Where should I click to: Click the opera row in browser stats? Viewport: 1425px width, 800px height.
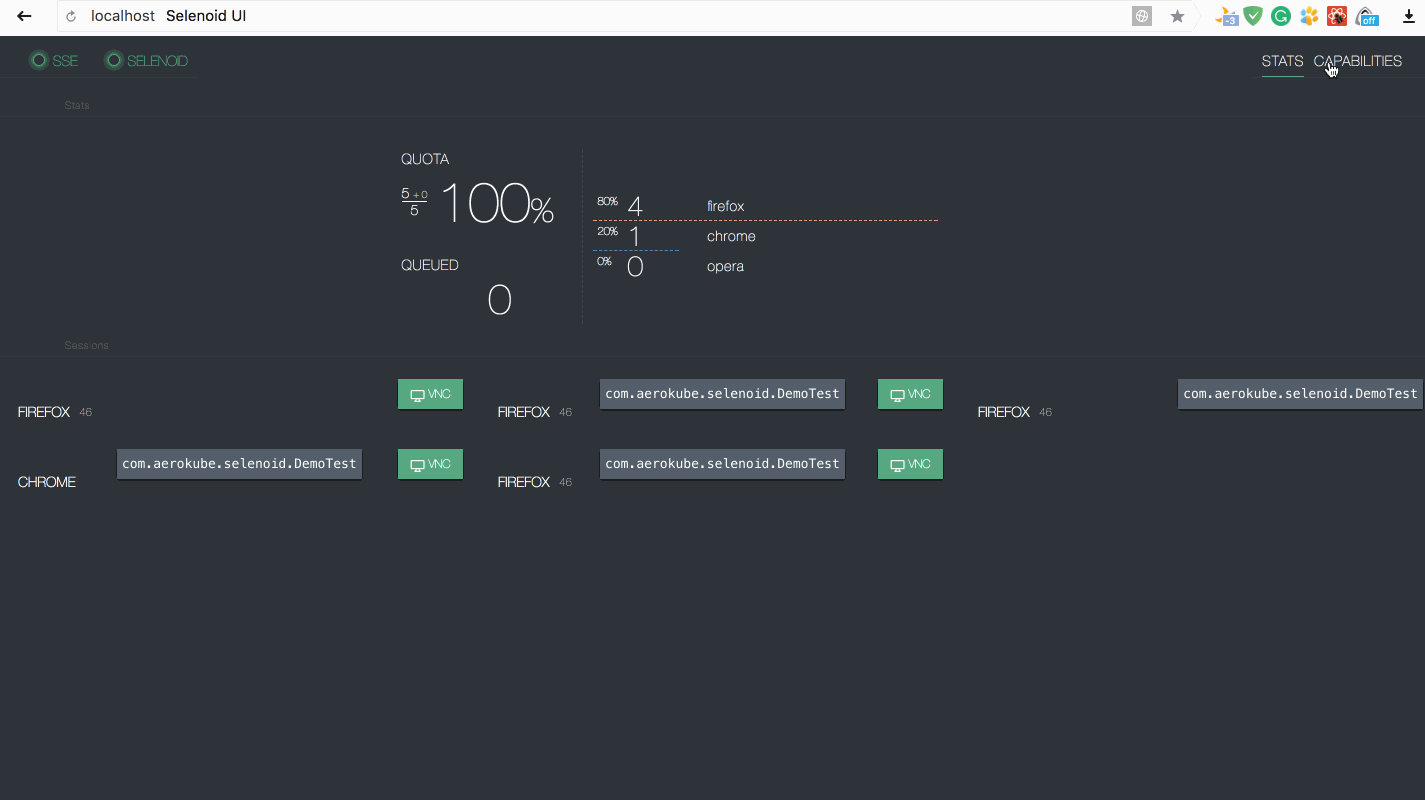766,266
